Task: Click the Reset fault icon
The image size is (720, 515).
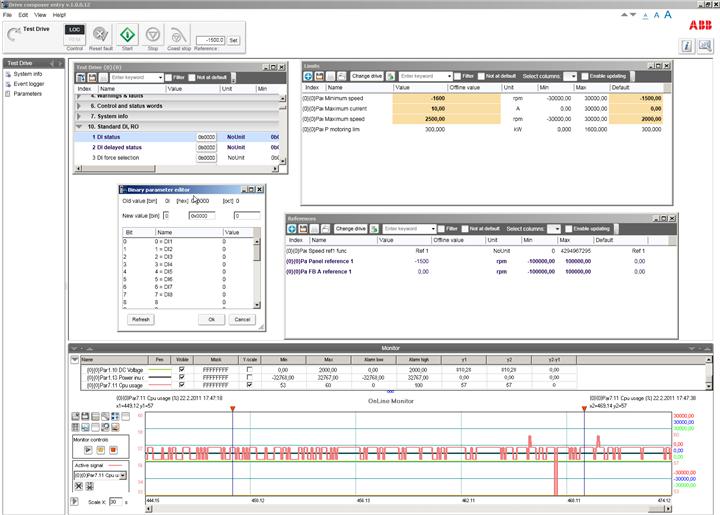Action: [x=101, y=34]
